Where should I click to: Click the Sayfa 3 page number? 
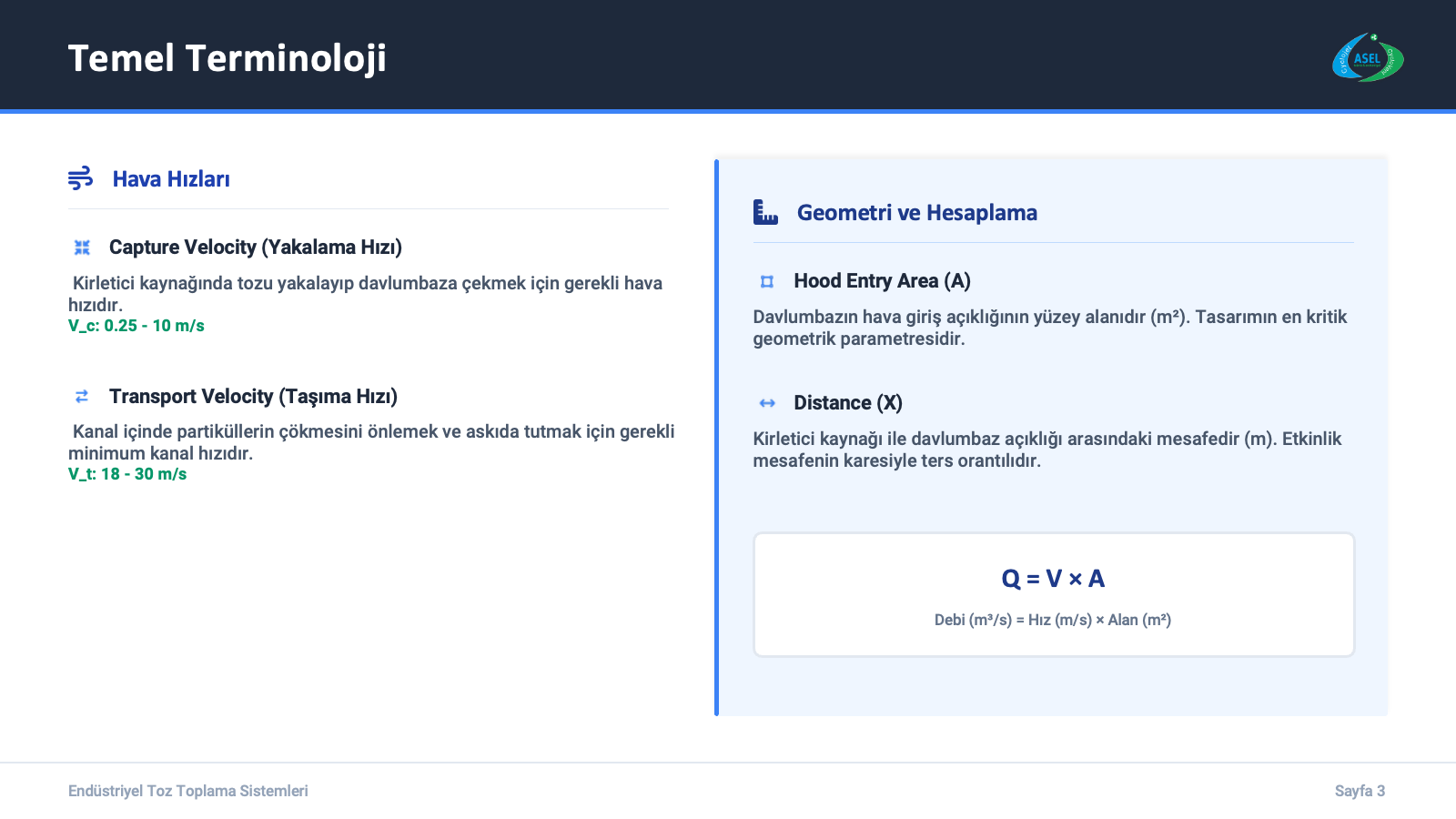tap(1360, 791)
